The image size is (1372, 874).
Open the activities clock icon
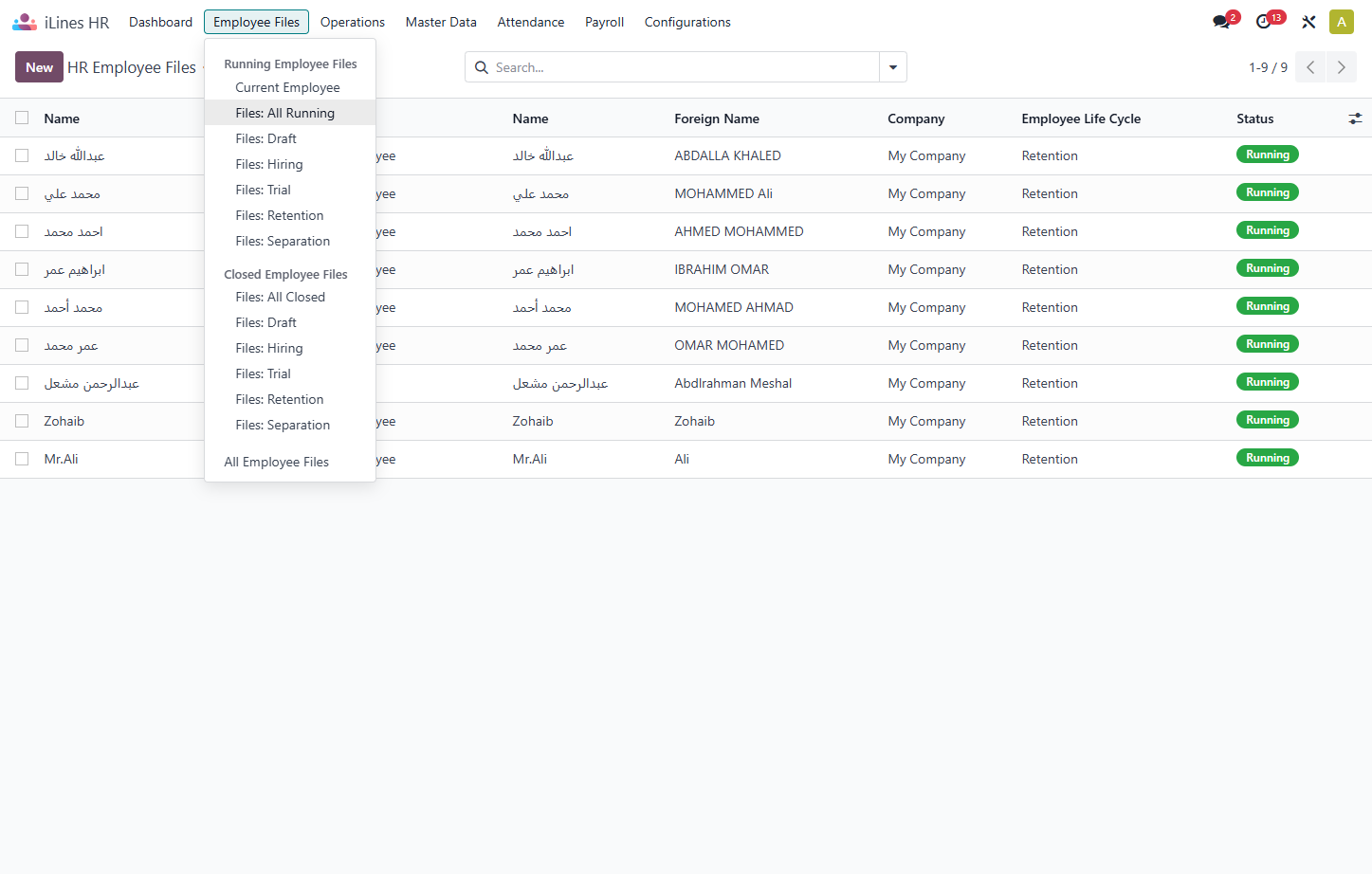coord(1263,22)
